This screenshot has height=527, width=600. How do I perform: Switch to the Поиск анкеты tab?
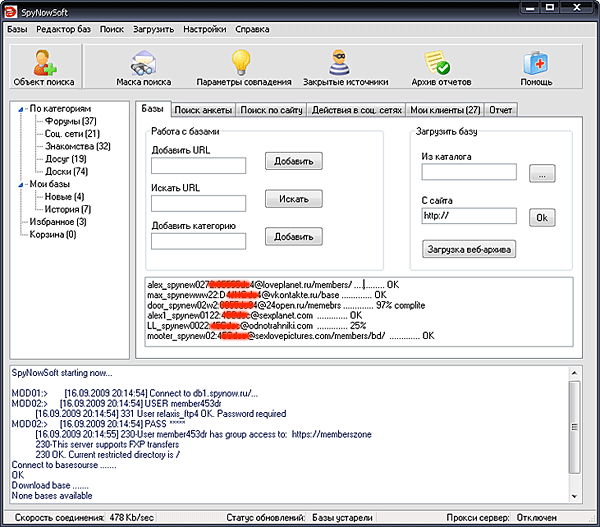204,109
